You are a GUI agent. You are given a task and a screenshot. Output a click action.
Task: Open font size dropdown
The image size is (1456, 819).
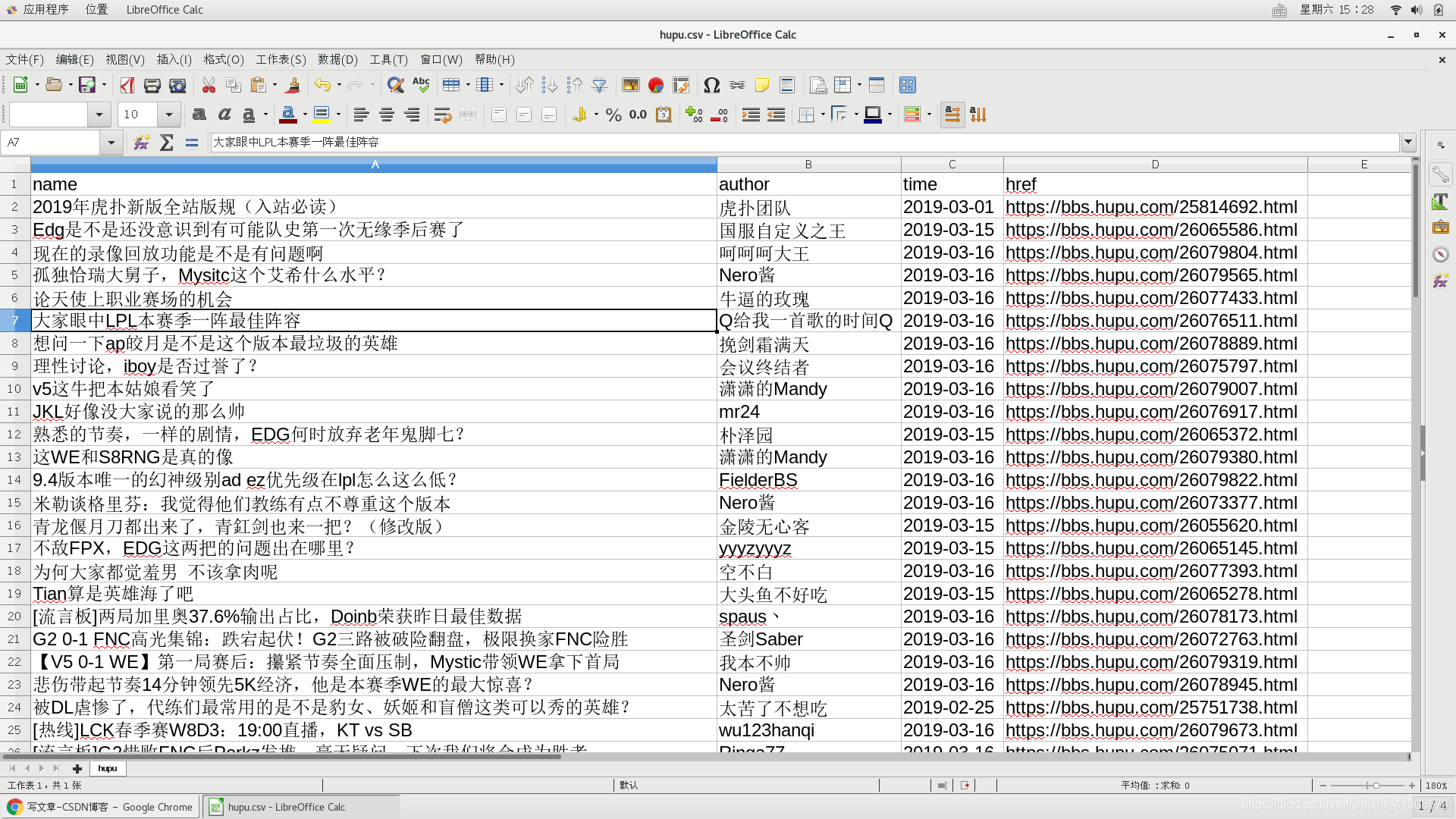click(169, 115)
